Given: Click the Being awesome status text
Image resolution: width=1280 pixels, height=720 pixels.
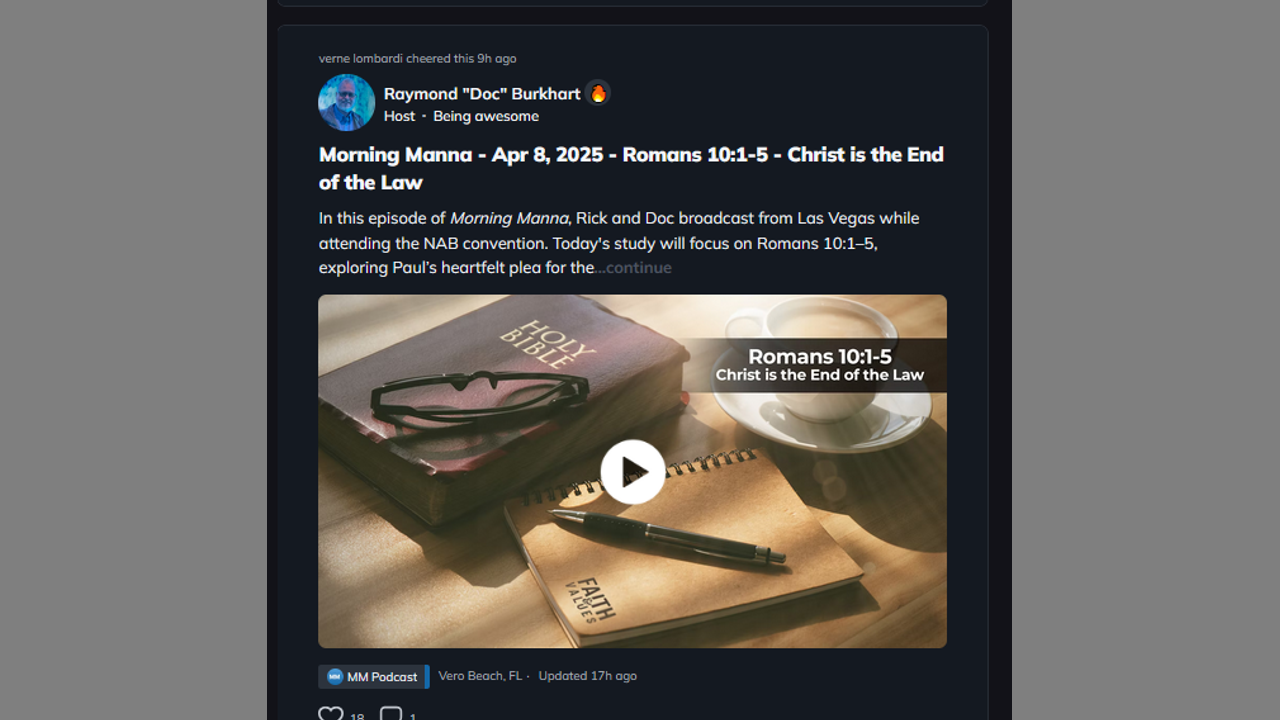Looking at the screenshot, I should (x=486, y=116).
